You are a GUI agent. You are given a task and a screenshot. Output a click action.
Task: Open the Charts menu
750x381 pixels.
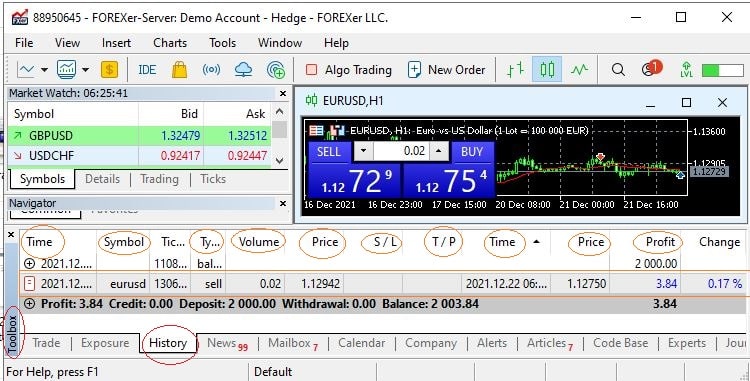[x=170, y=43]
